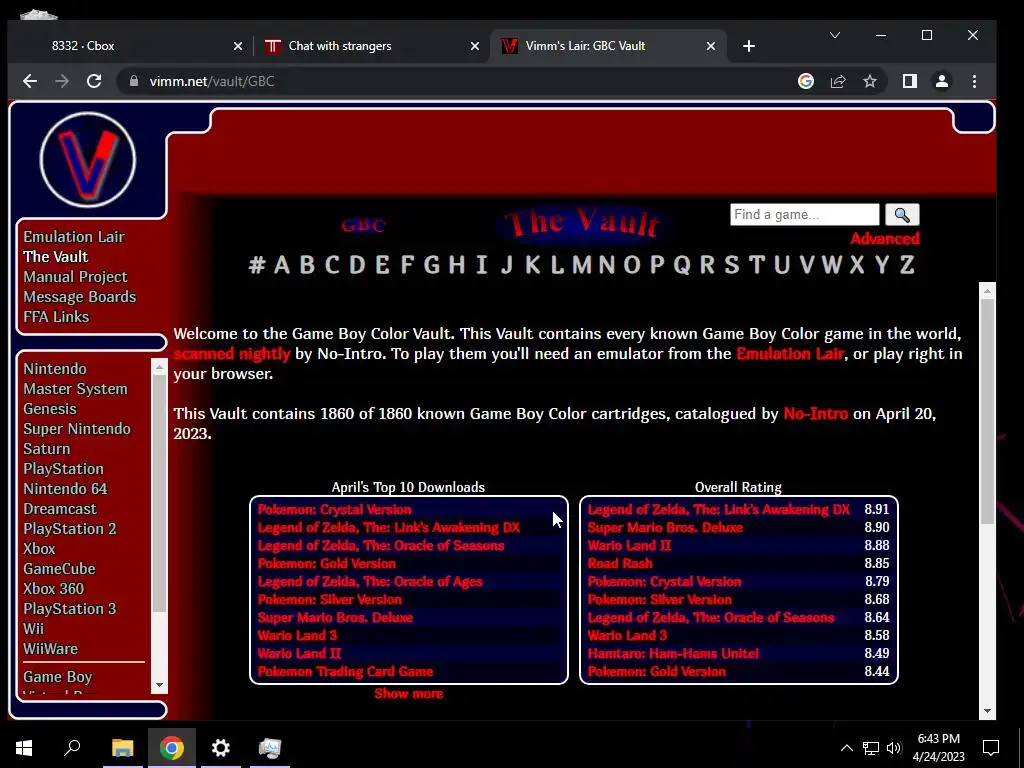The width and height of the screenshot is (1024, 768).
Task: Browse games starting with letter Z
Action: [x=906, y=264]
